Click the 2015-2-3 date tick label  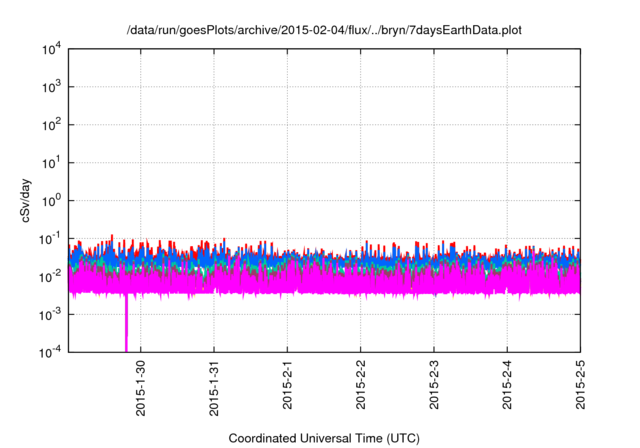434,385
